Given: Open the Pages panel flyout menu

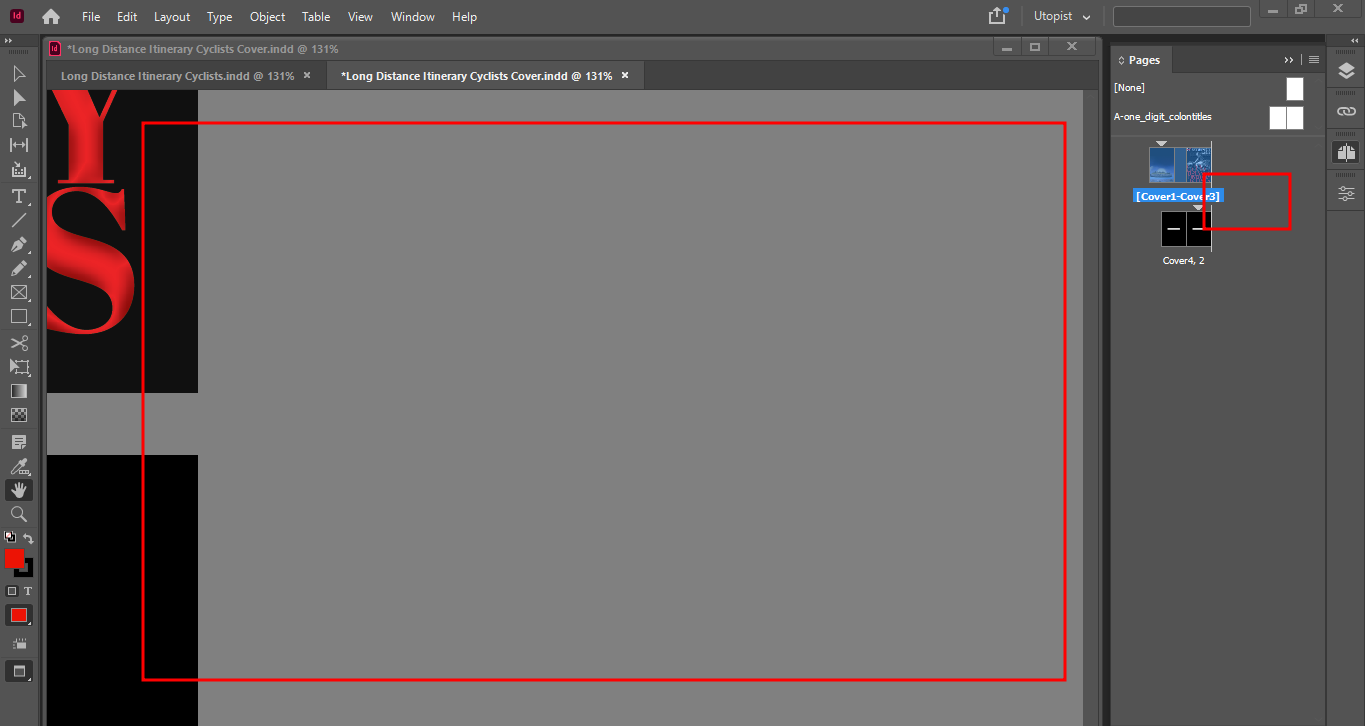Looking at the screenshot, I should (1313, 59).
